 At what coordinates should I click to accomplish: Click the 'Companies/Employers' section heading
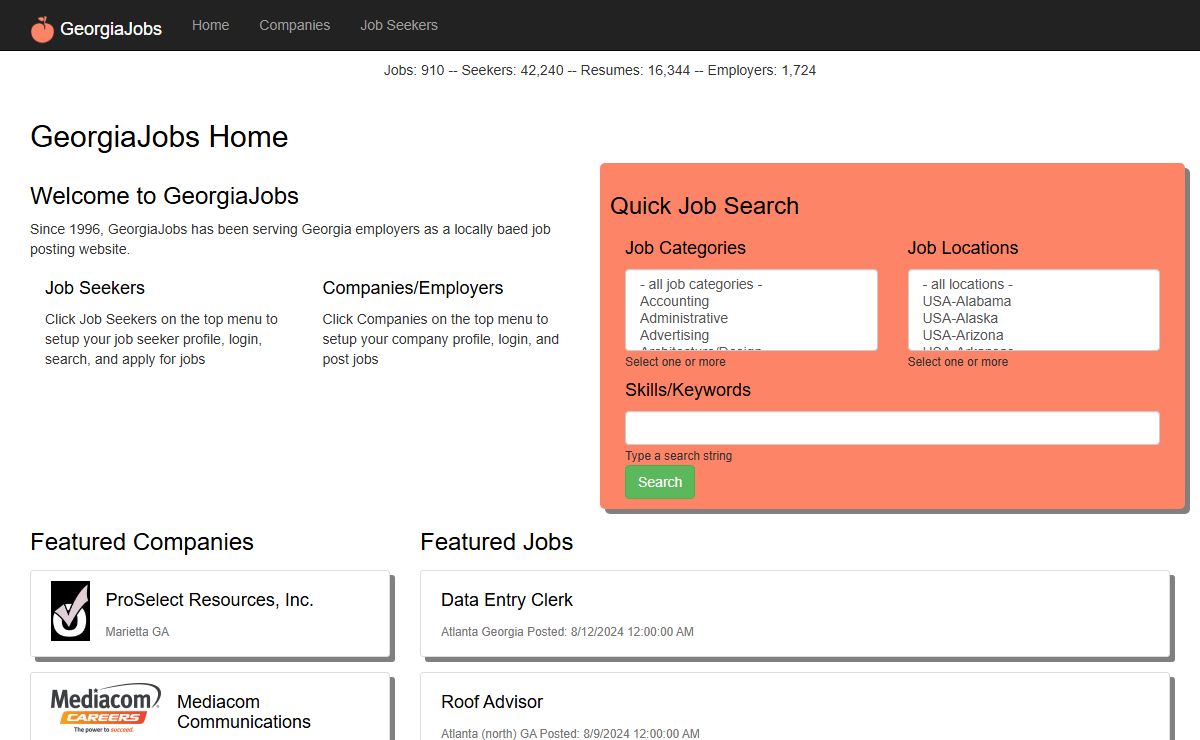pos(413,288)
